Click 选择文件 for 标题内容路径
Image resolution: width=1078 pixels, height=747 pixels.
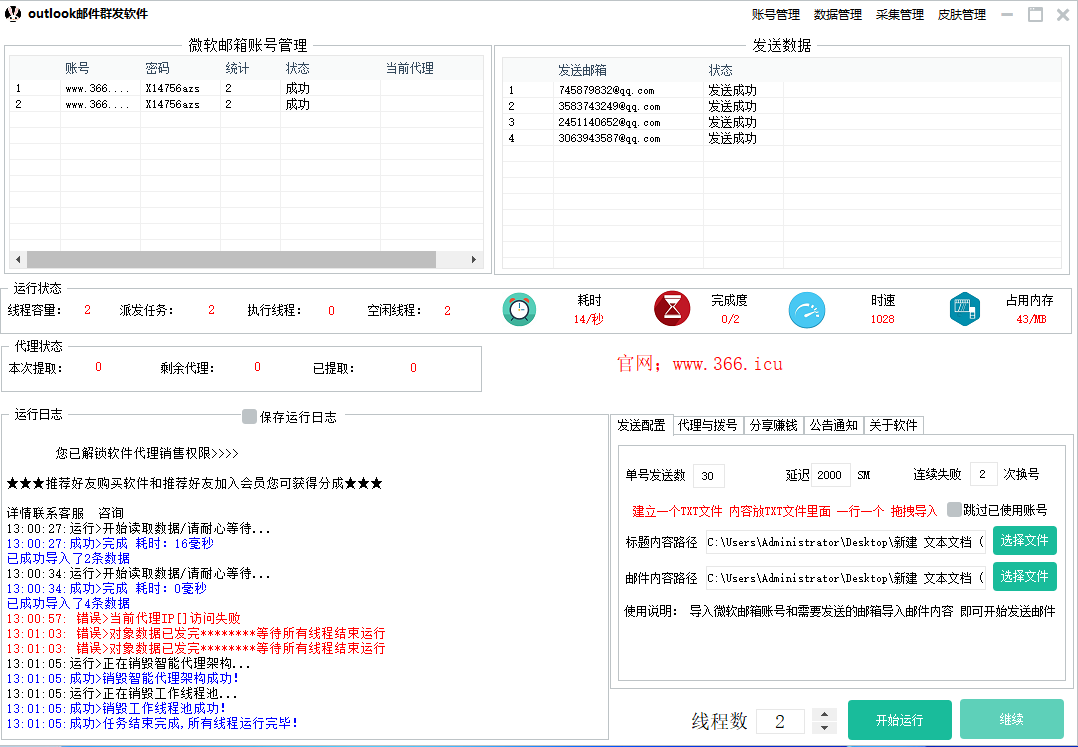(1024, 541)
